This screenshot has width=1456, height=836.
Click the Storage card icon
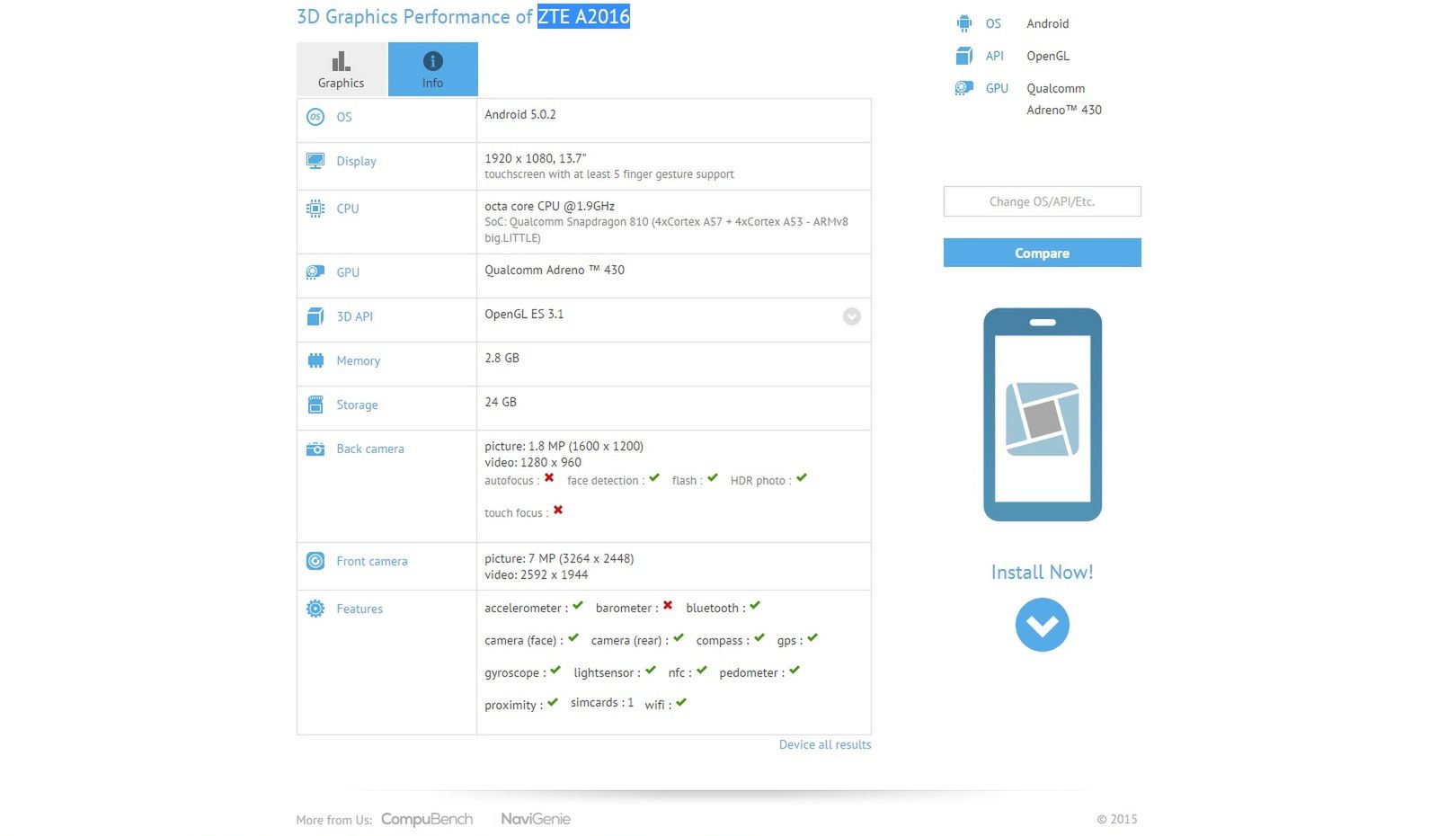(x=315, y=405)
